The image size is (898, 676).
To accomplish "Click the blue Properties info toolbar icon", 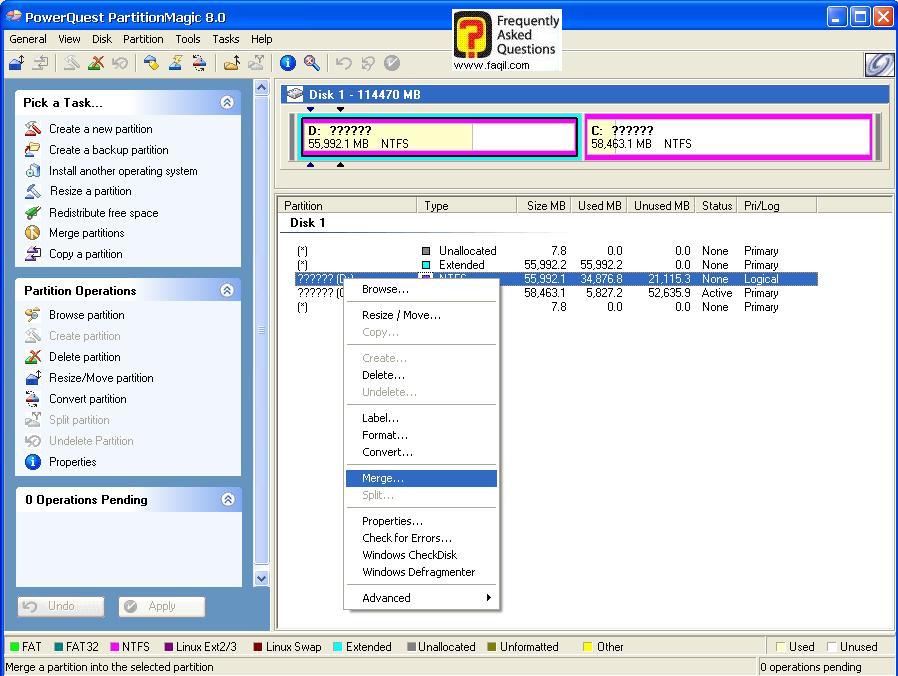I will (x=288, y=63).
